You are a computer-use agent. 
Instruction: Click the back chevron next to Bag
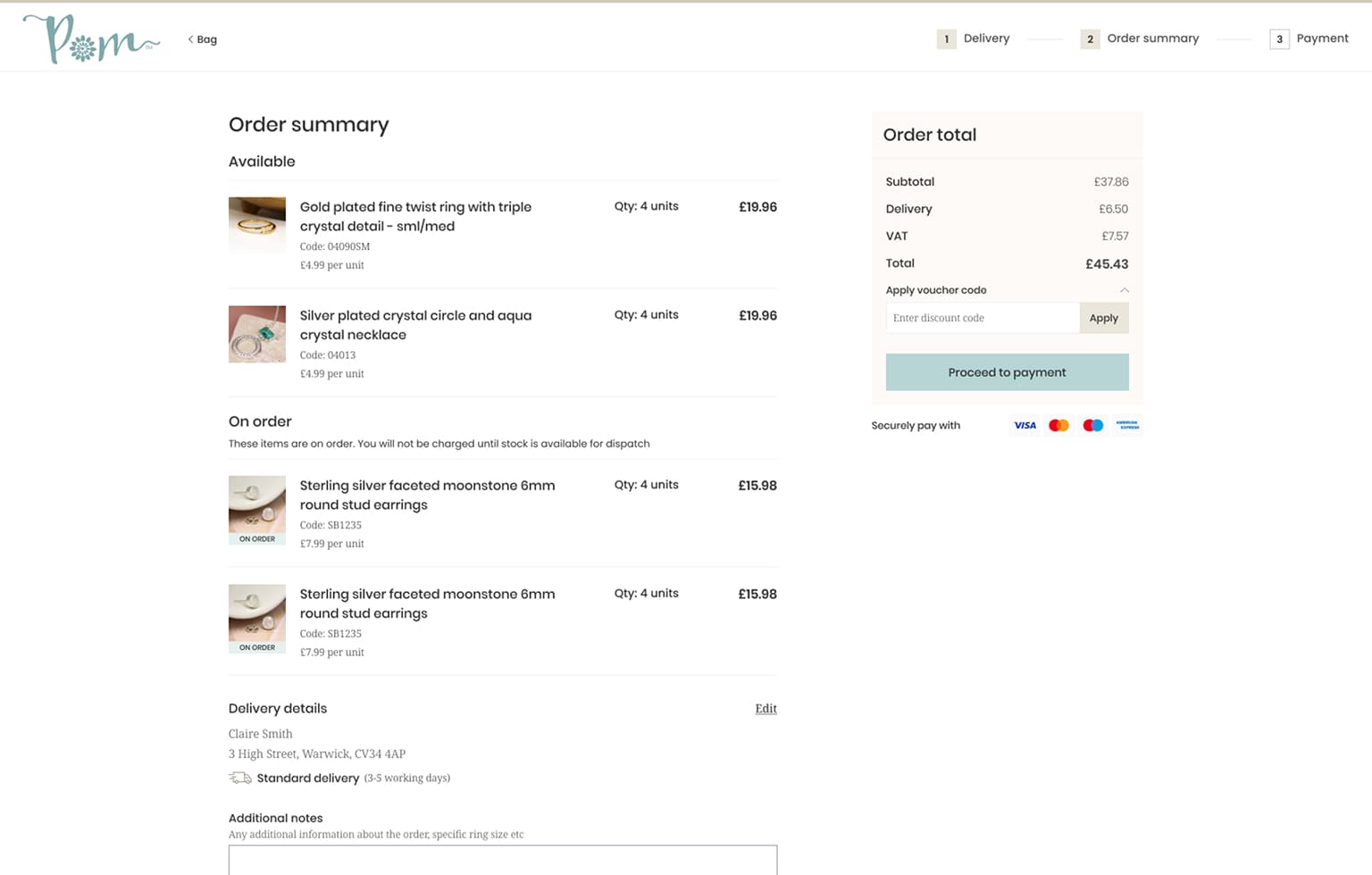pyautogui.click(x=190, y=39)
